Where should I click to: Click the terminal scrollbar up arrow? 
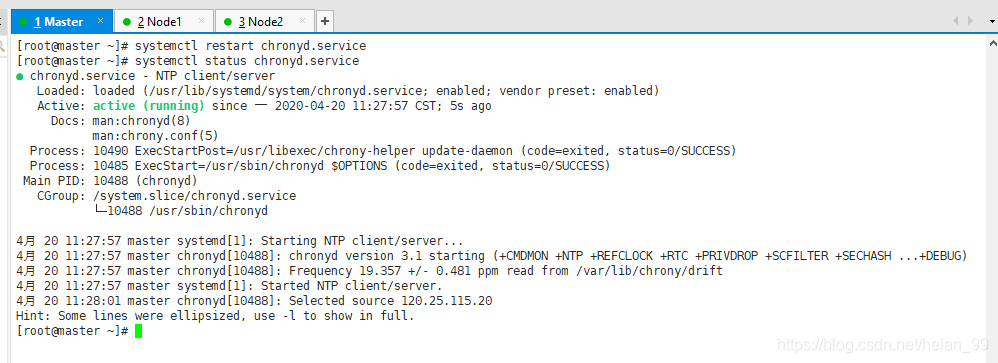pos(992,42)
